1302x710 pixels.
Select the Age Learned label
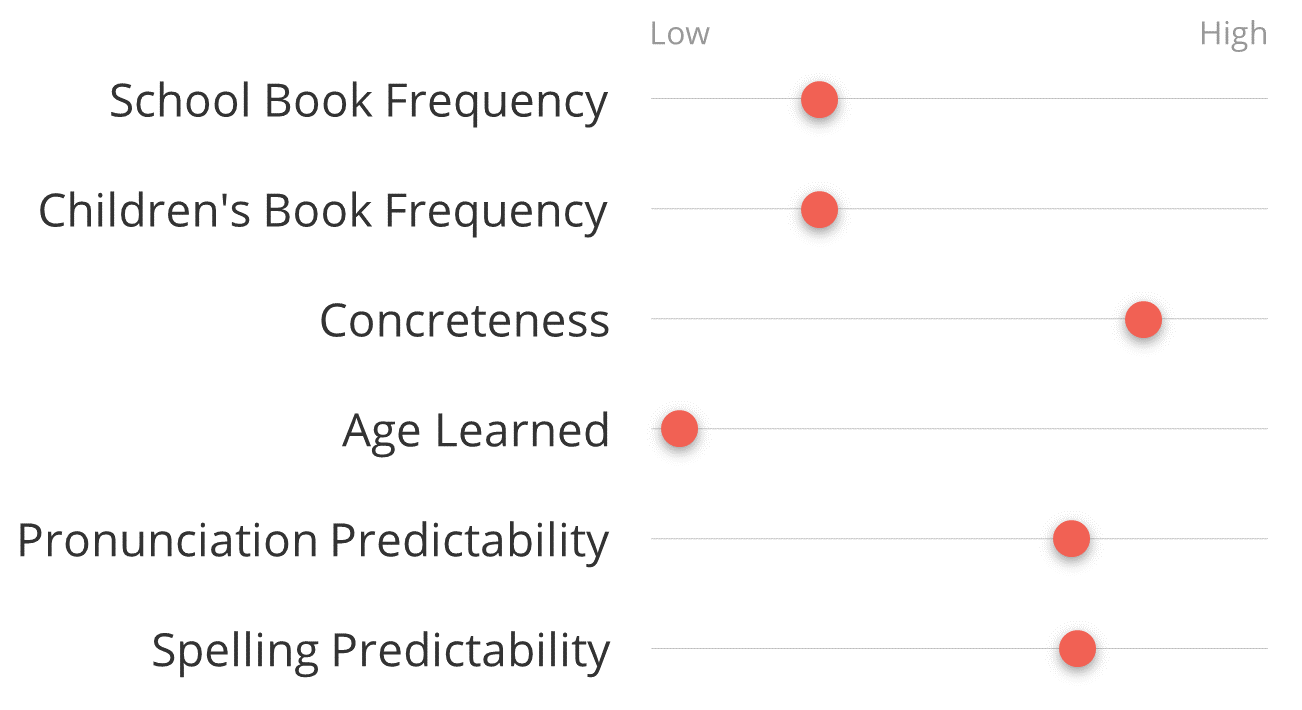click(x=475, y=432)
